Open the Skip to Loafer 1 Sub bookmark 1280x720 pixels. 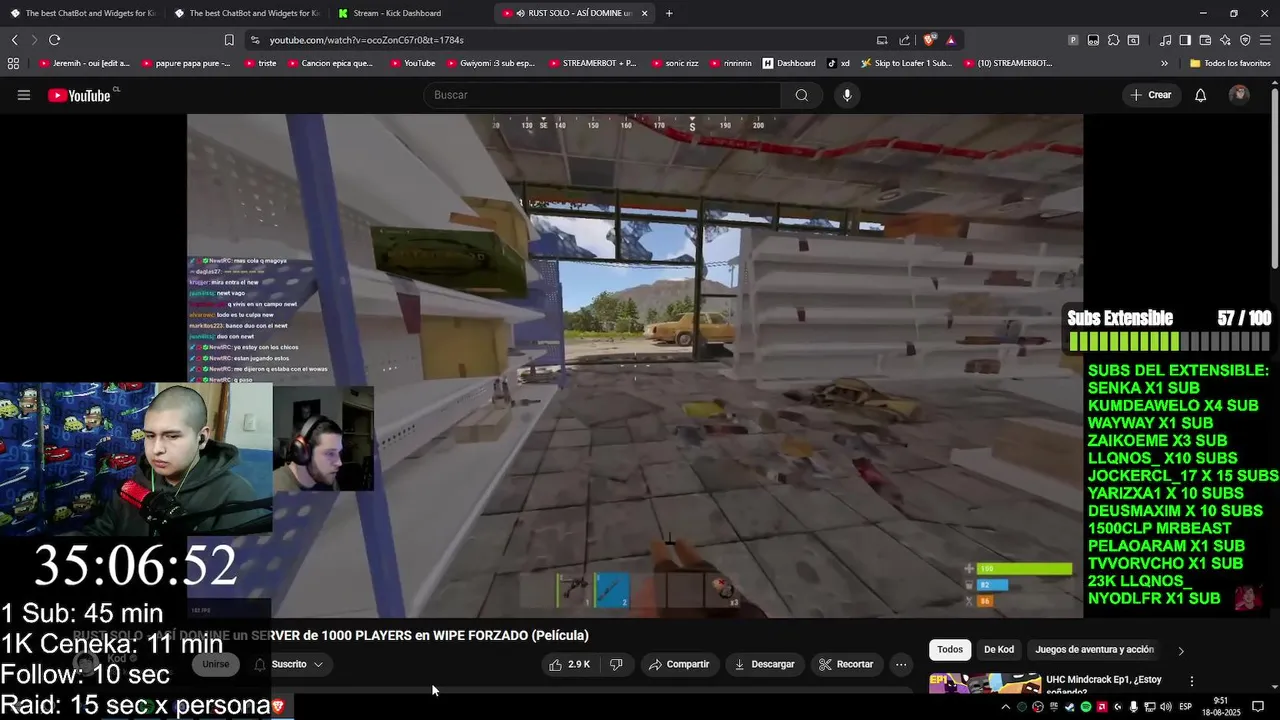[x=905, y=63]
